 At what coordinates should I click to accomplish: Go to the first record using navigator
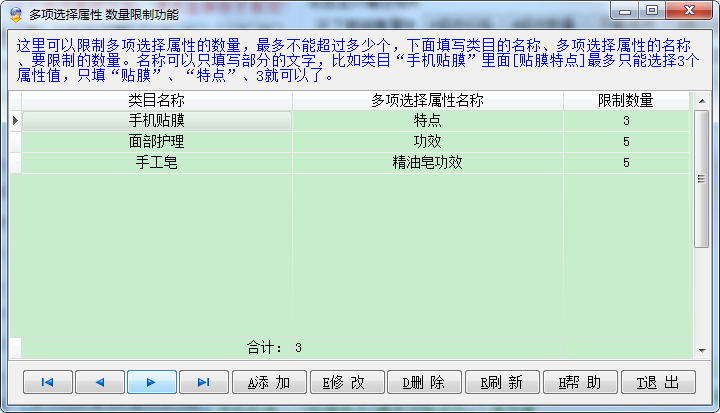(x=47, y=382)
